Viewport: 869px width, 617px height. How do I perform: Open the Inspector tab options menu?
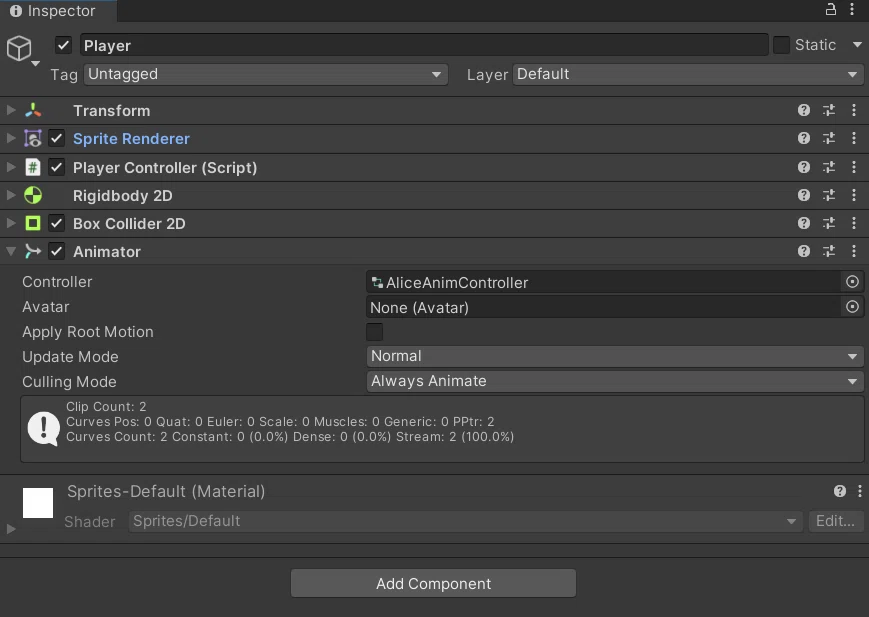click(x=852, y=9)
